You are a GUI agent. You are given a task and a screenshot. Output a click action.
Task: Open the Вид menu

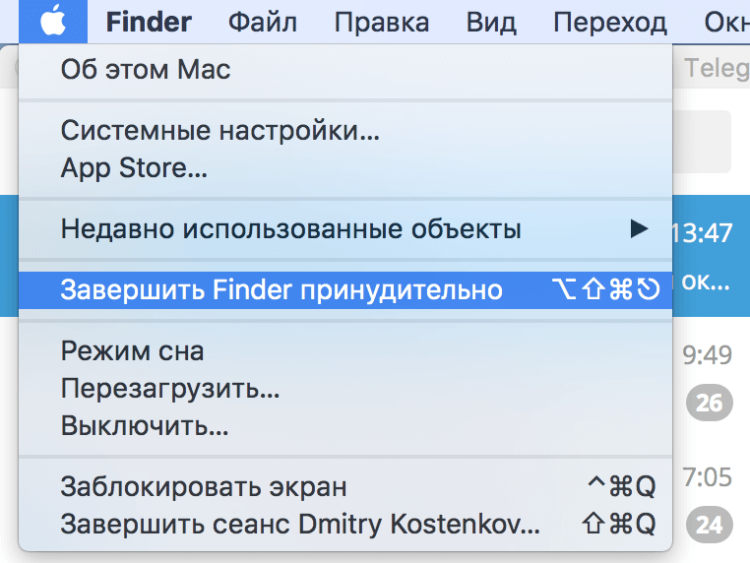point(491,22)
